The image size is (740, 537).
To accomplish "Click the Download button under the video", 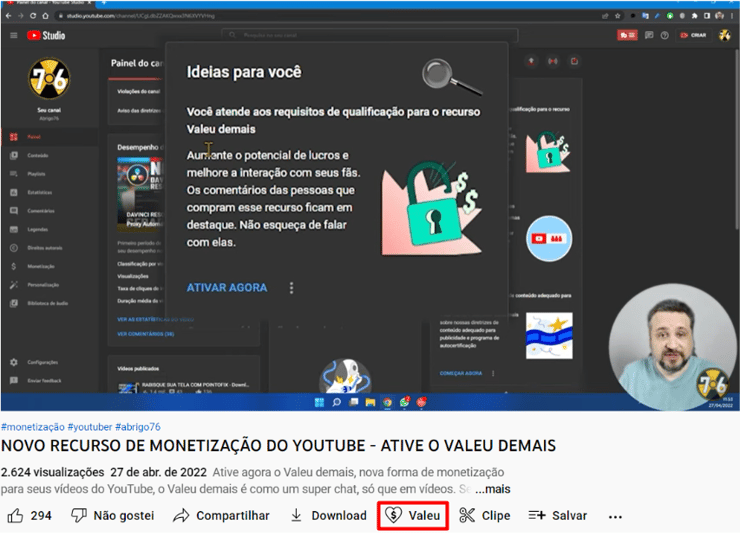I will (328, 516).
